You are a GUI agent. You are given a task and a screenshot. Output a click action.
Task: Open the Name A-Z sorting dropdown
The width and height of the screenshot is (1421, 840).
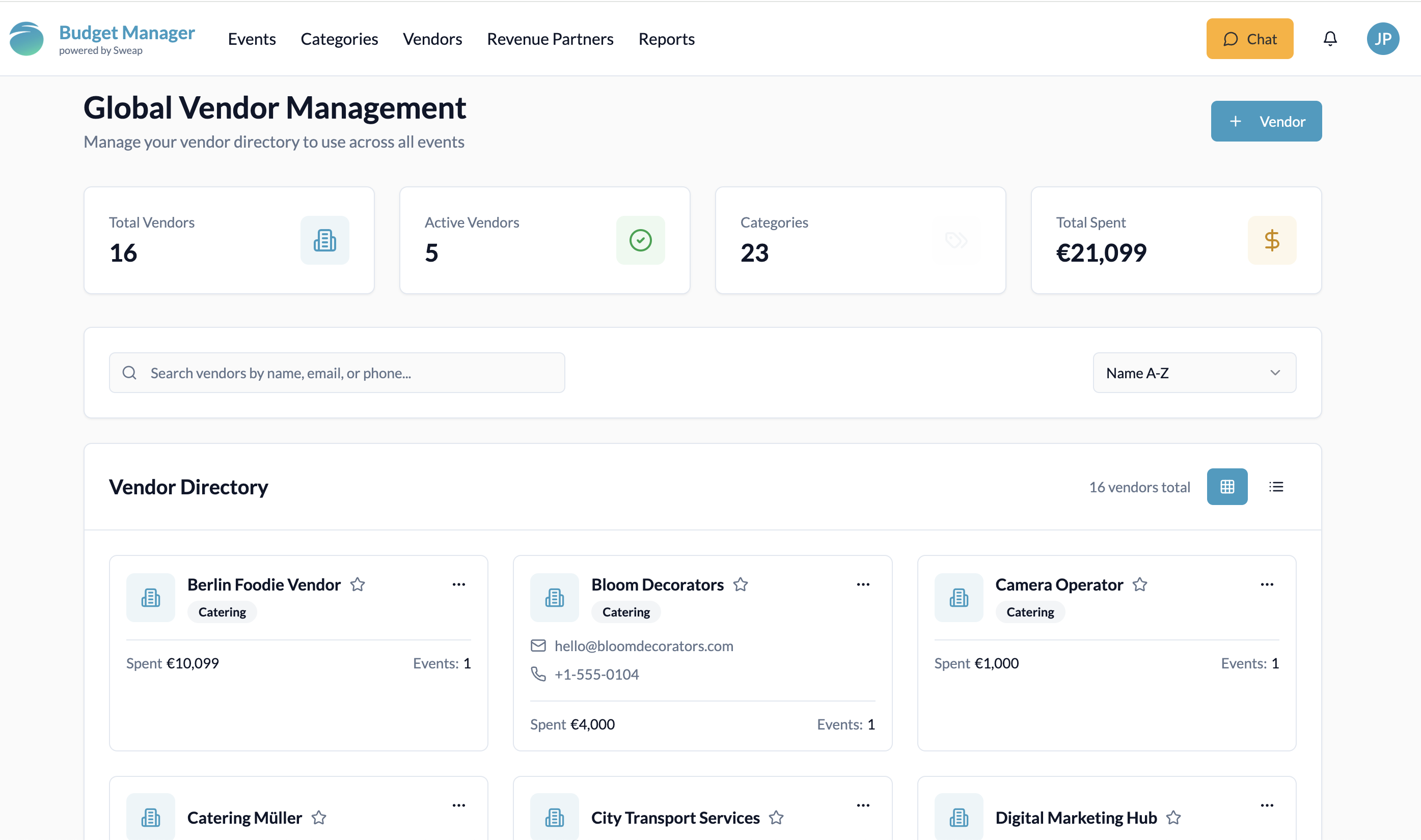tap(1194, 373)
